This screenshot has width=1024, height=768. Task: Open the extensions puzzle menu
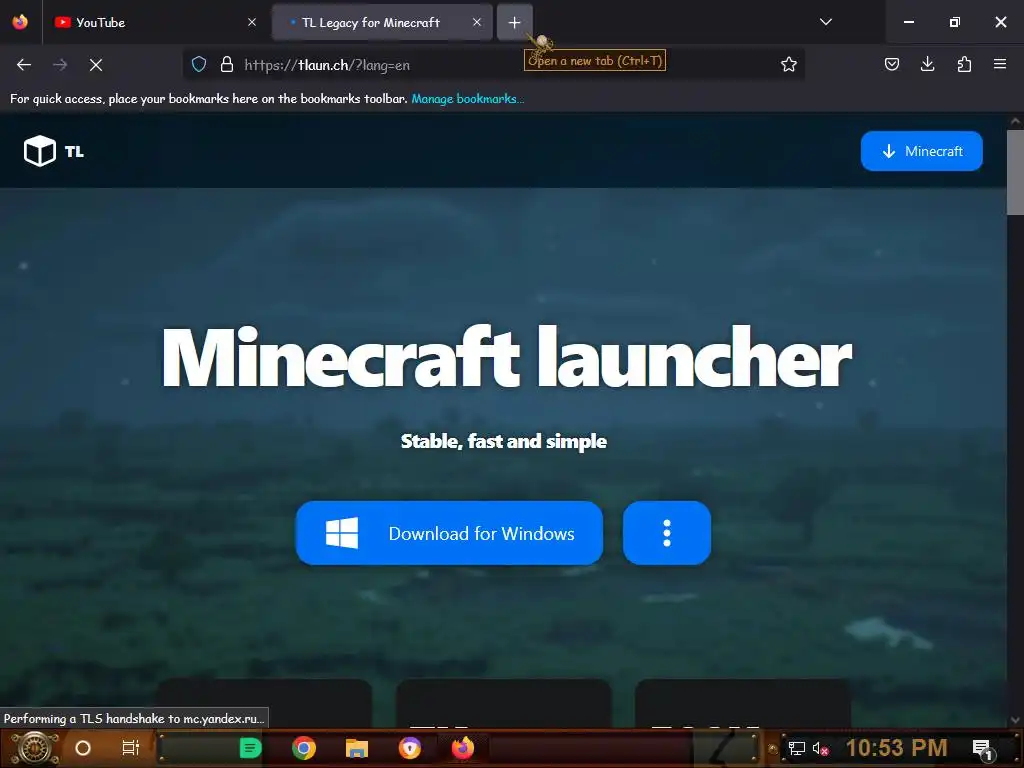964,64
